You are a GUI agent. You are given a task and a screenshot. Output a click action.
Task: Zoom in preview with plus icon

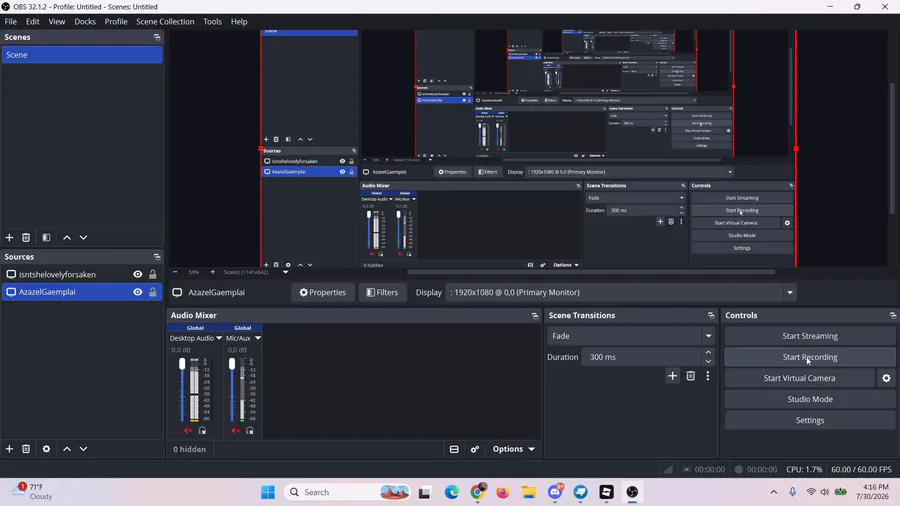[212, 272]
